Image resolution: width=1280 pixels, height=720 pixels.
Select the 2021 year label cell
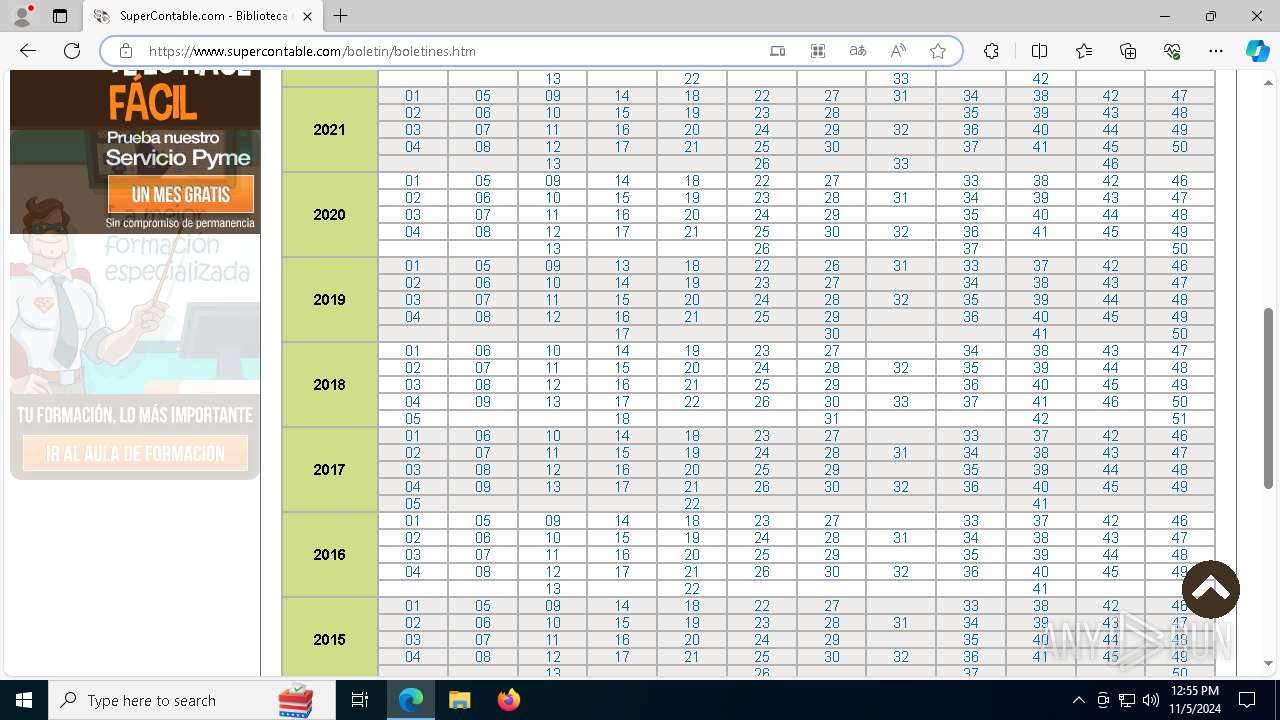pos(330,130)
